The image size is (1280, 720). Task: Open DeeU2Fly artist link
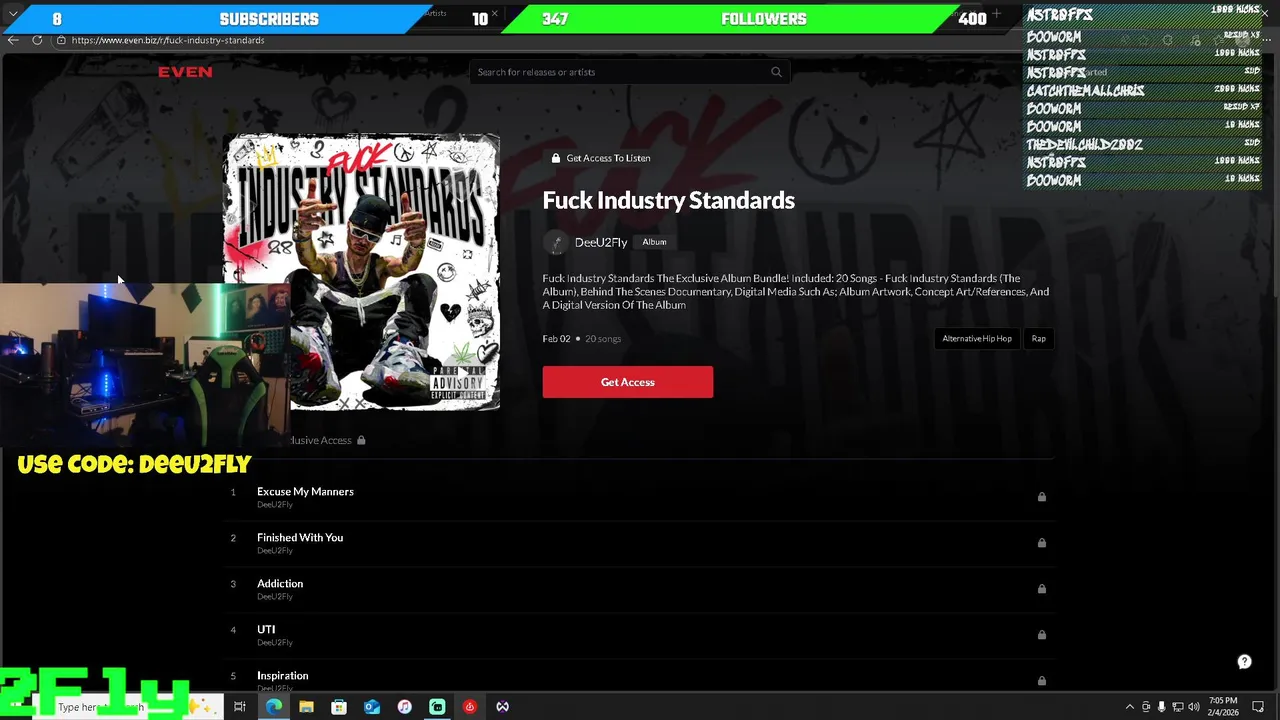[x=601, y=242]
